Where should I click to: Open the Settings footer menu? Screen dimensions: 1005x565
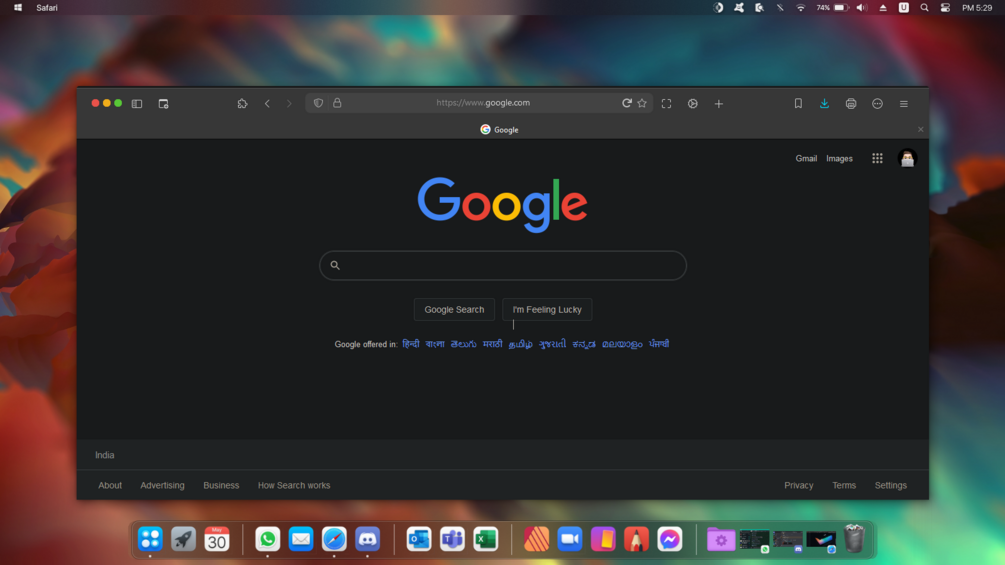[891, 486]
